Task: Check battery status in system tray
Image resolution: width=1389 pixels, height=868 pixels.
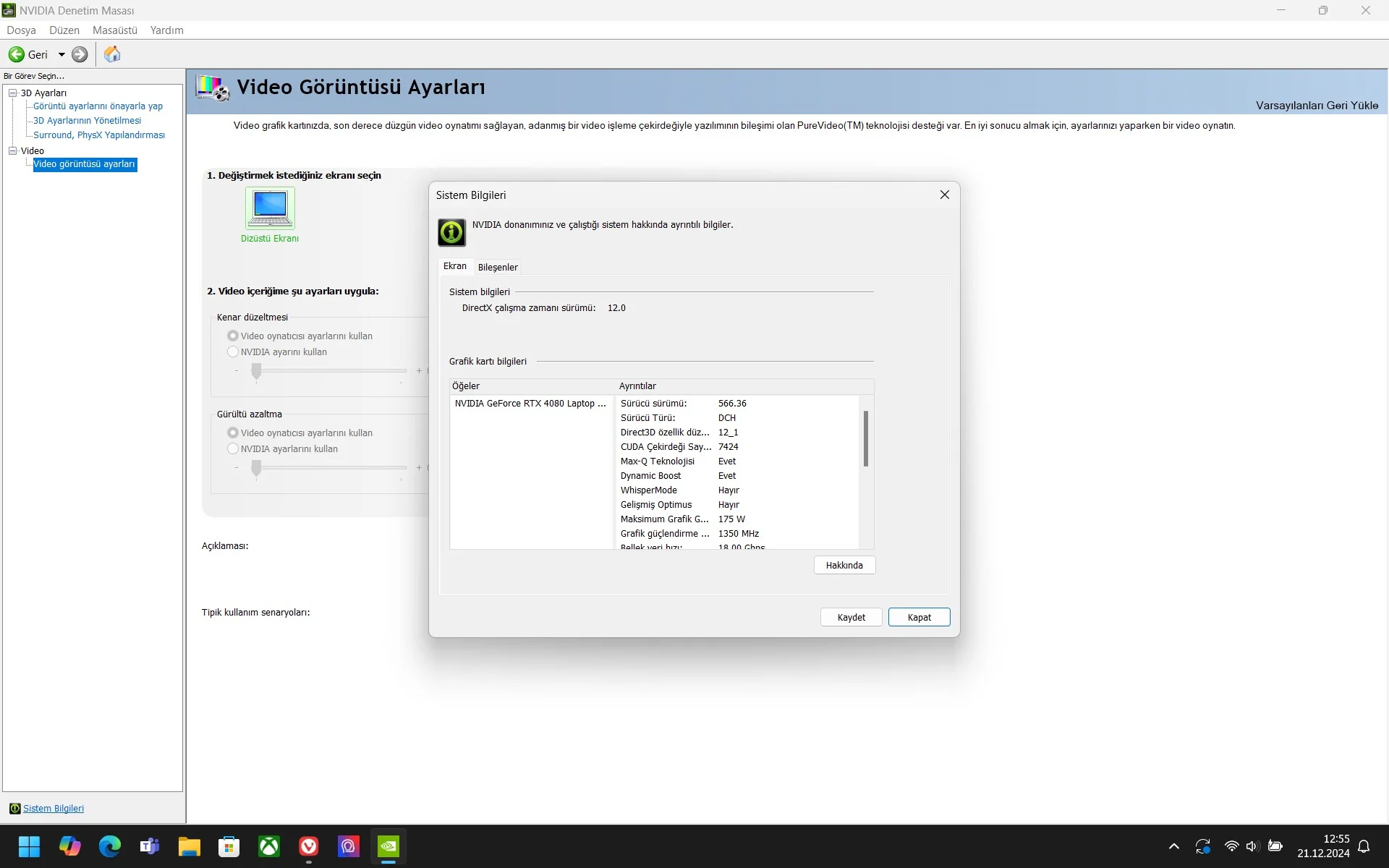Action: tap(1275, 846)
